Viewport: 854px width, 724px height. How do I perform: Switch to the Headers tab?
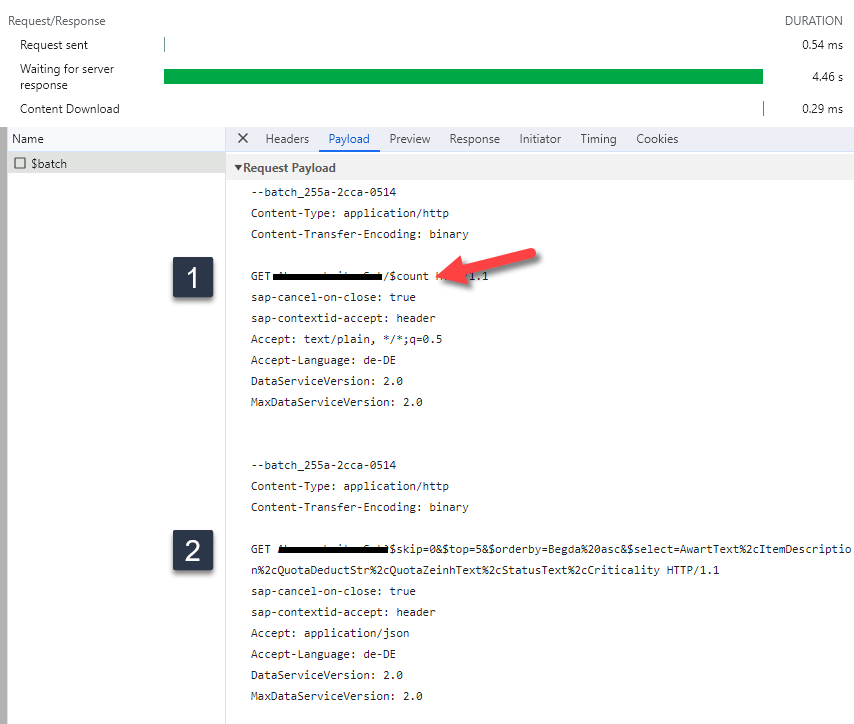pyautogui.click(x=287, y=139)
